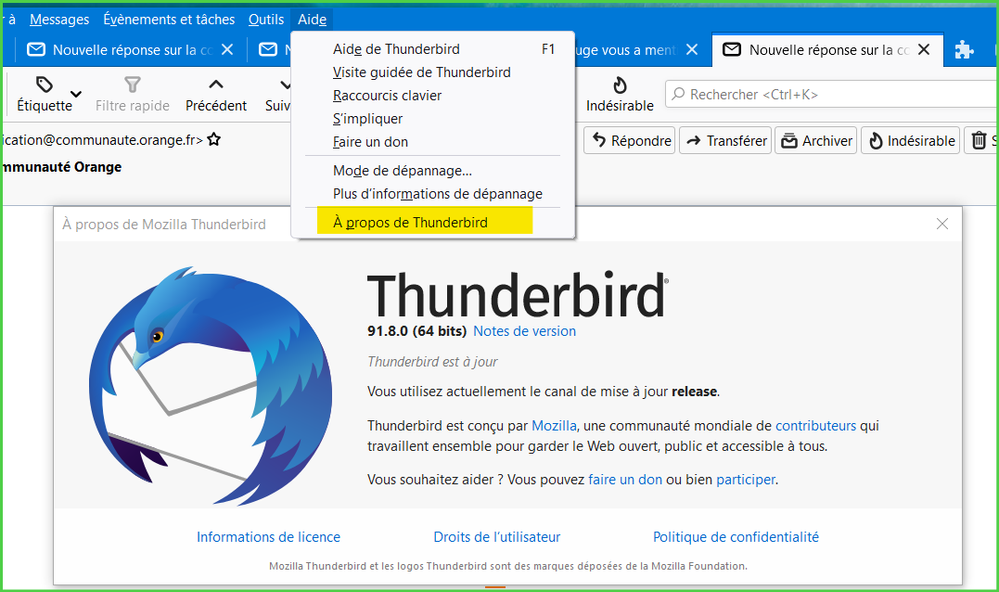Image resolution: width=999 pixels, height=592 pixels.
Task: Archive the message with Archiver button
Action: (x=816, y=140)
